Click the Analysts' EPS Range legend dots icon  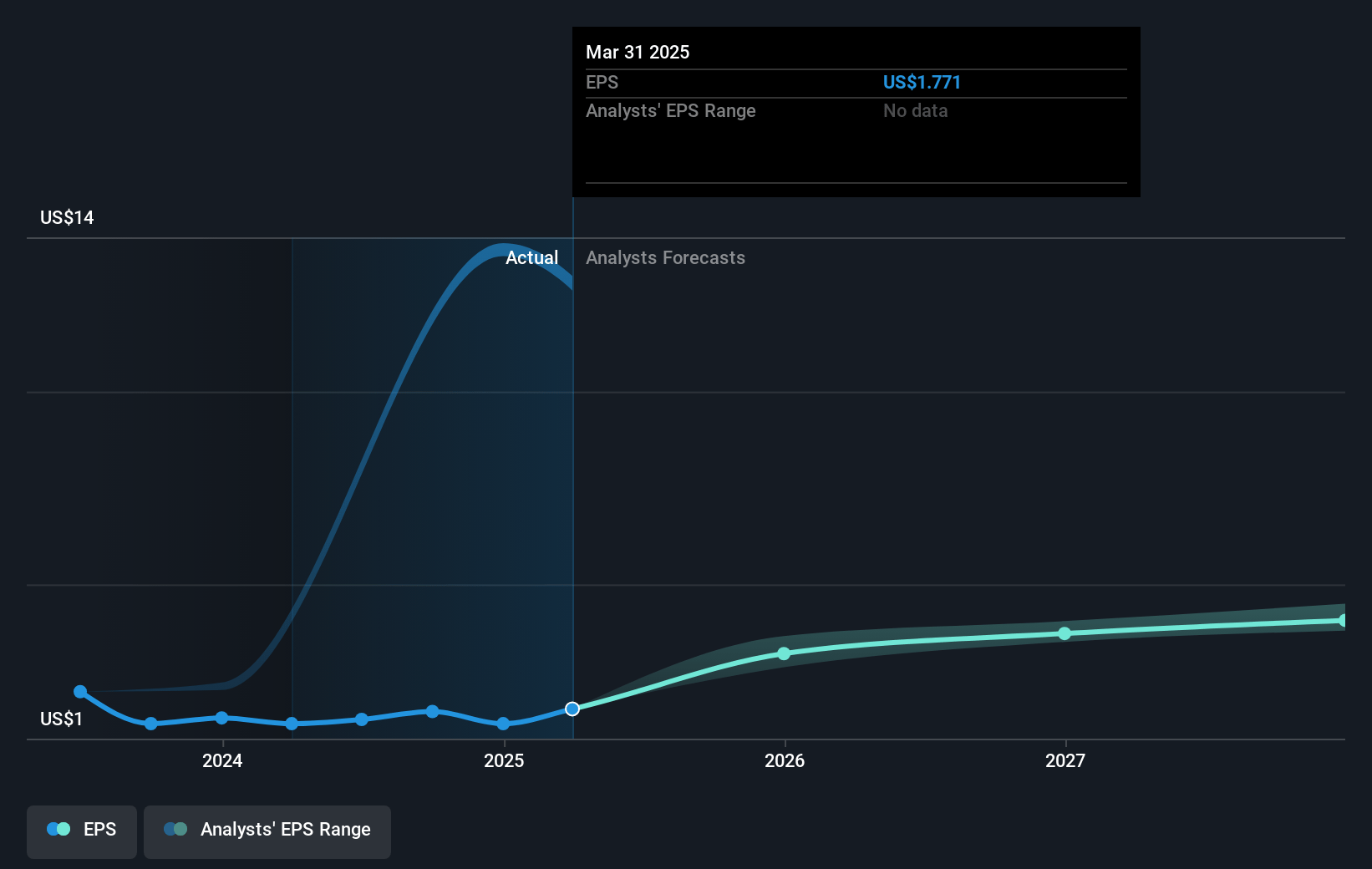click(175, 829)
